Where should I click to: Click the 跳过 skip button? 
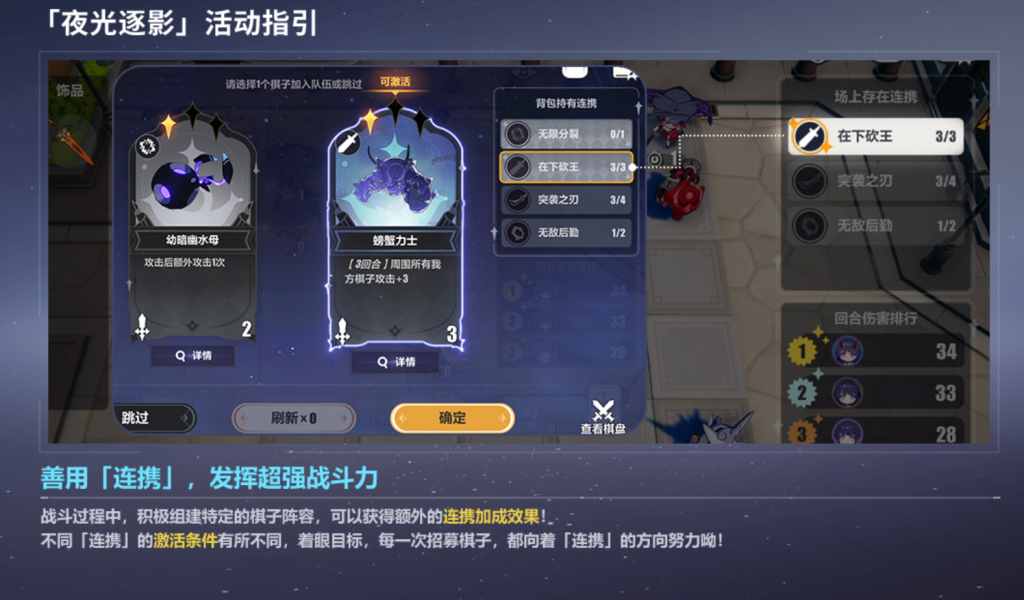point(154,418)
